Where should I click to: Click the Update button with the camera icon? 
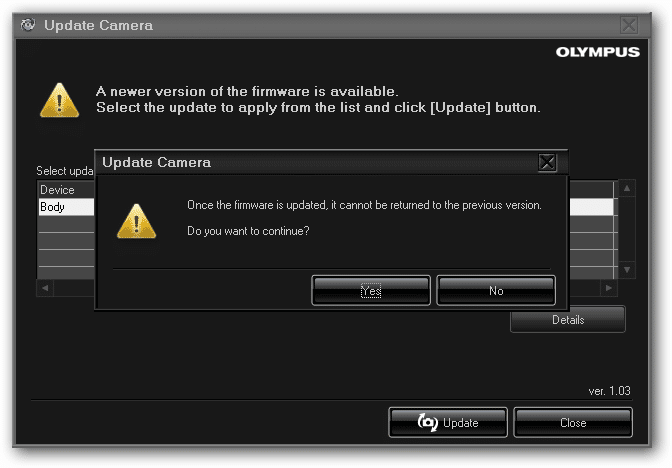point(448,423)
